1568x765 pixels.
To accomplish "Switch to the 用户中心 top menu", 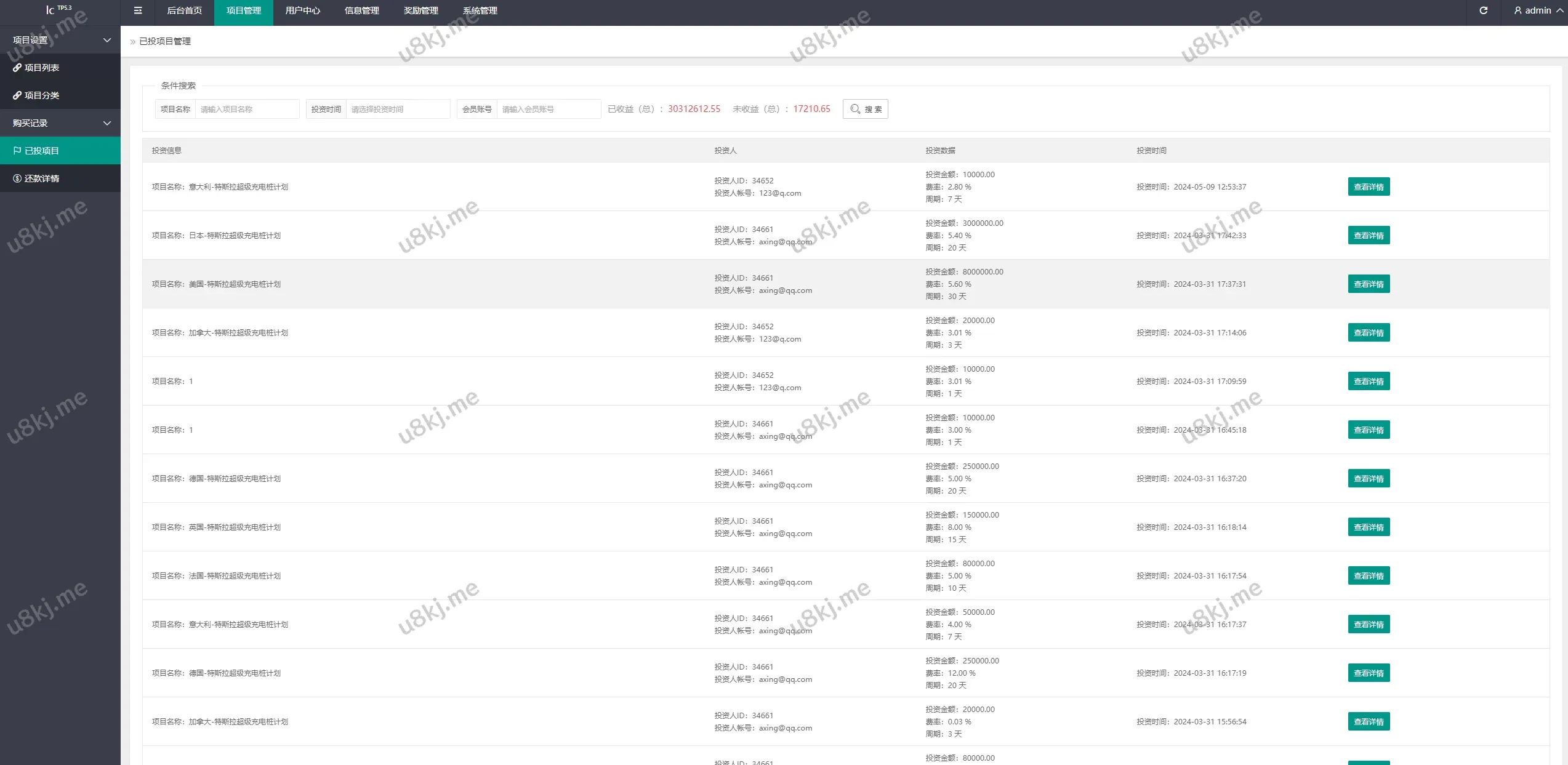I will tap(302, 10).
